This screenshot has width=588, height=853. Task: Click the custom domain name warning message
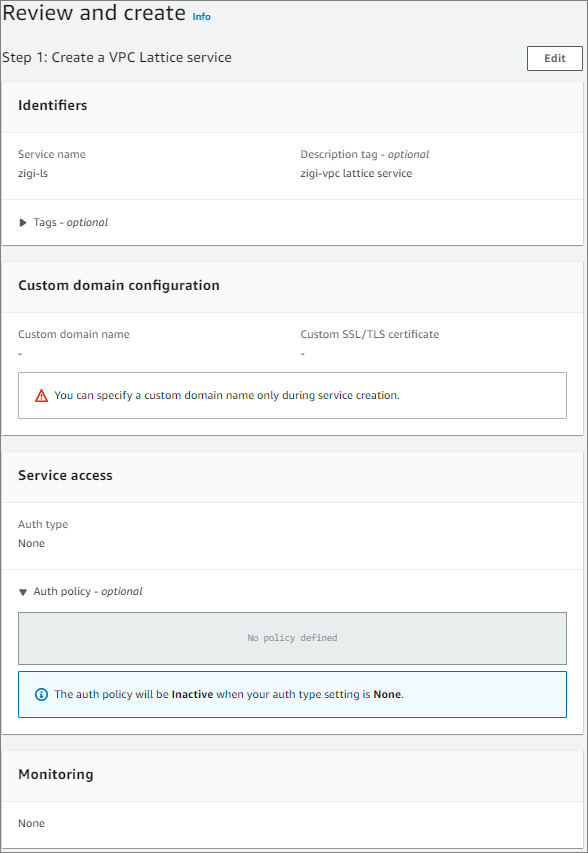[227, 395]
